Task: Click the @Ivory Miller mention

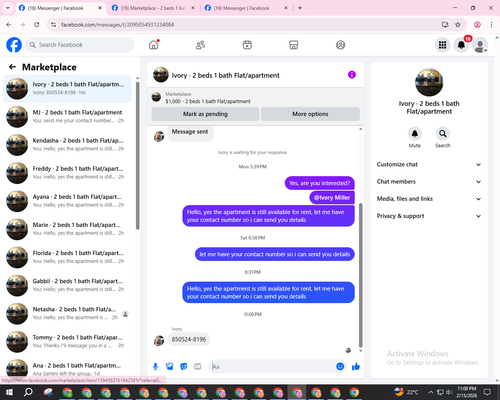Action: point(332,197)
